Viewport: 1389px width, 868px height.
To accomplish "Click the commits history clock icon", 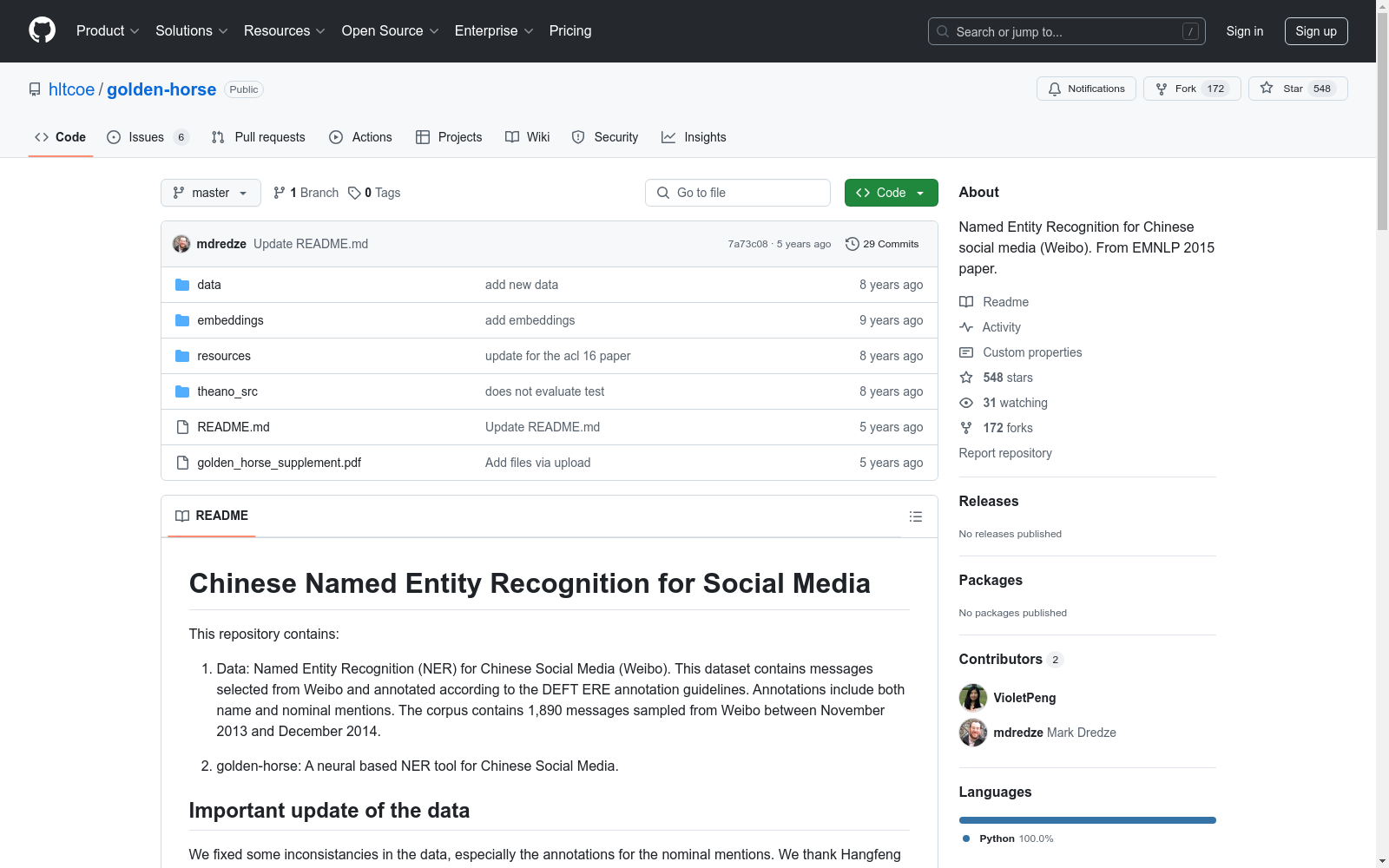I will pyautogui.click(x=852, y=244).
